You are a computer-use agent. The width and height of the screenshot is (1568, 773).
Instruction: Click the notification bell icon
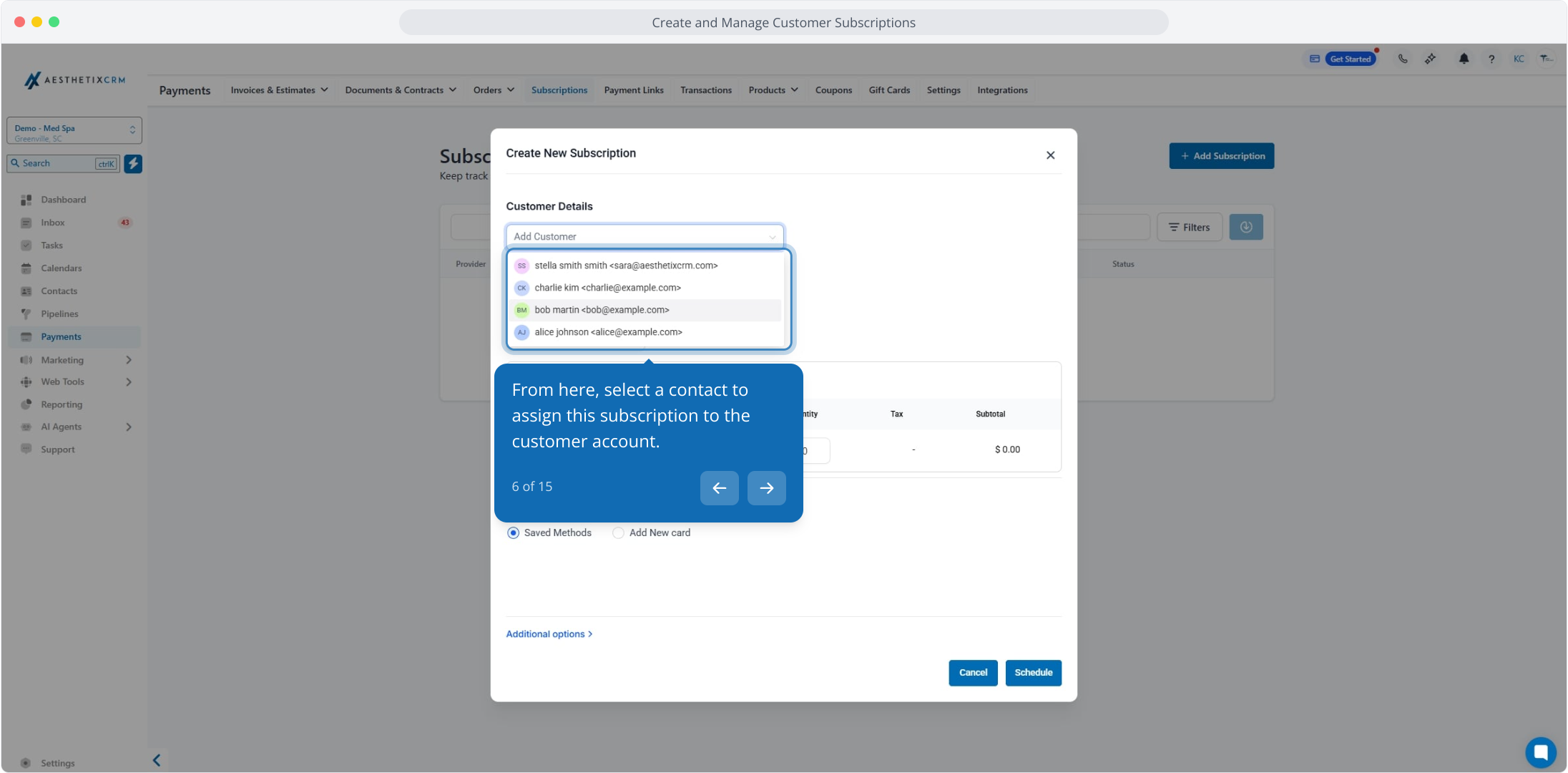pos(1464,59)
